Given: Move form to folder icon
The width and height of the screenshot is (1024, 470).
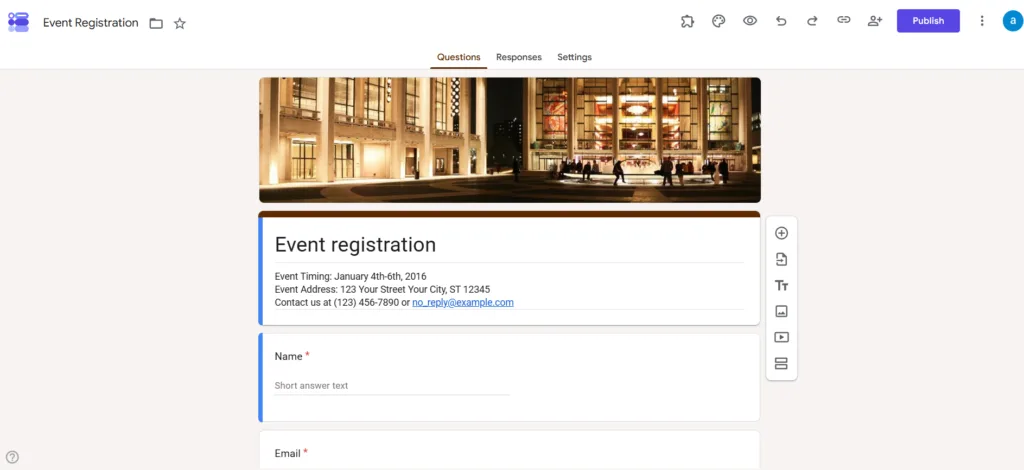Looking at the screenshot, I should [x=156, y=24].
